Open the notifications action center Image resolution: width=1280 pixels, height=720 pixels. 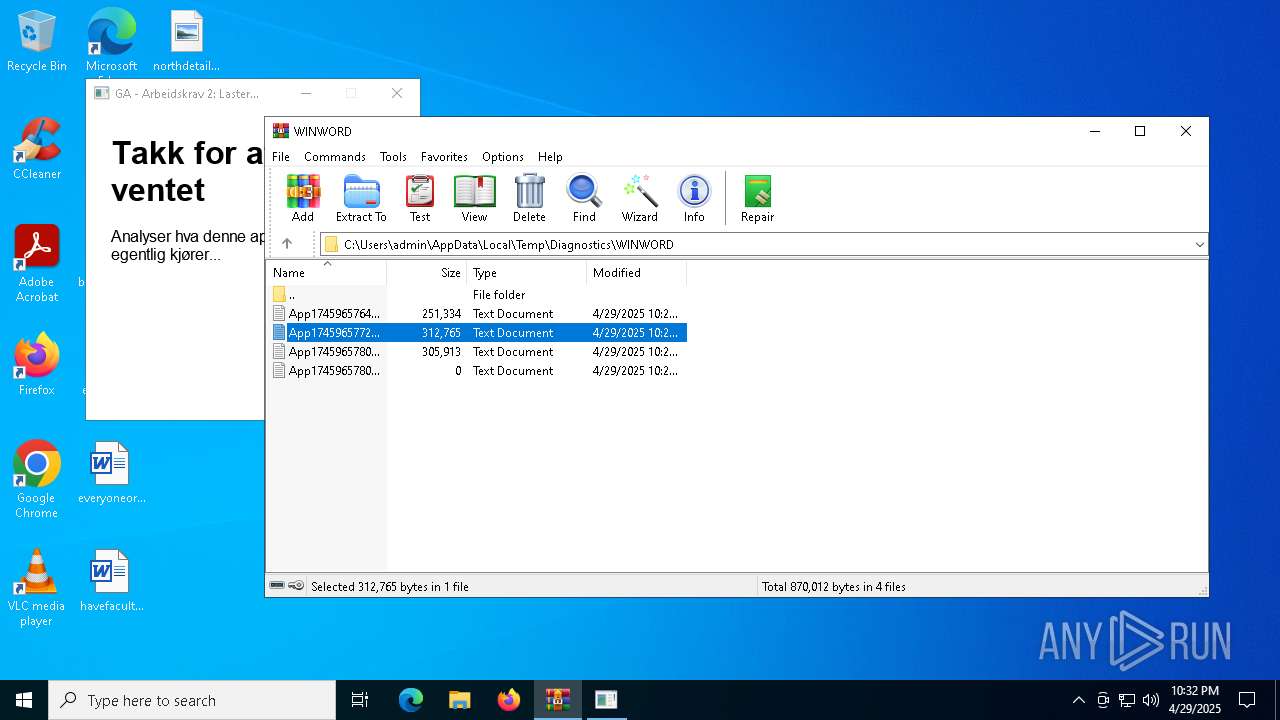pyautogui.click(x=1247, y=700)
